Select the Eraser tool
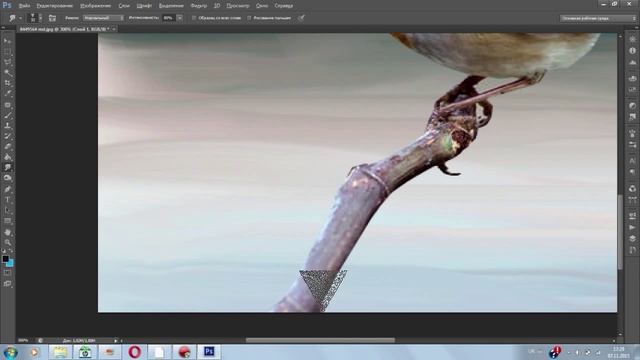 click(7, 147)
